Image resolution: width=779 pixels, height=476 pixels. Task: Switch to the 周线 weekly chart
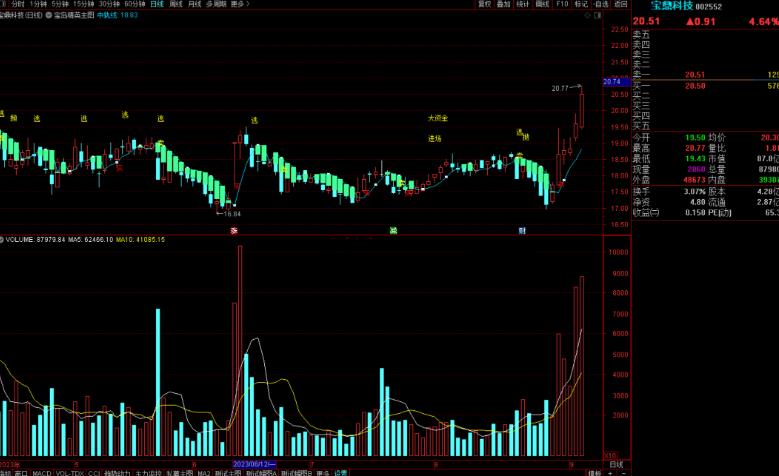point(176,4)
